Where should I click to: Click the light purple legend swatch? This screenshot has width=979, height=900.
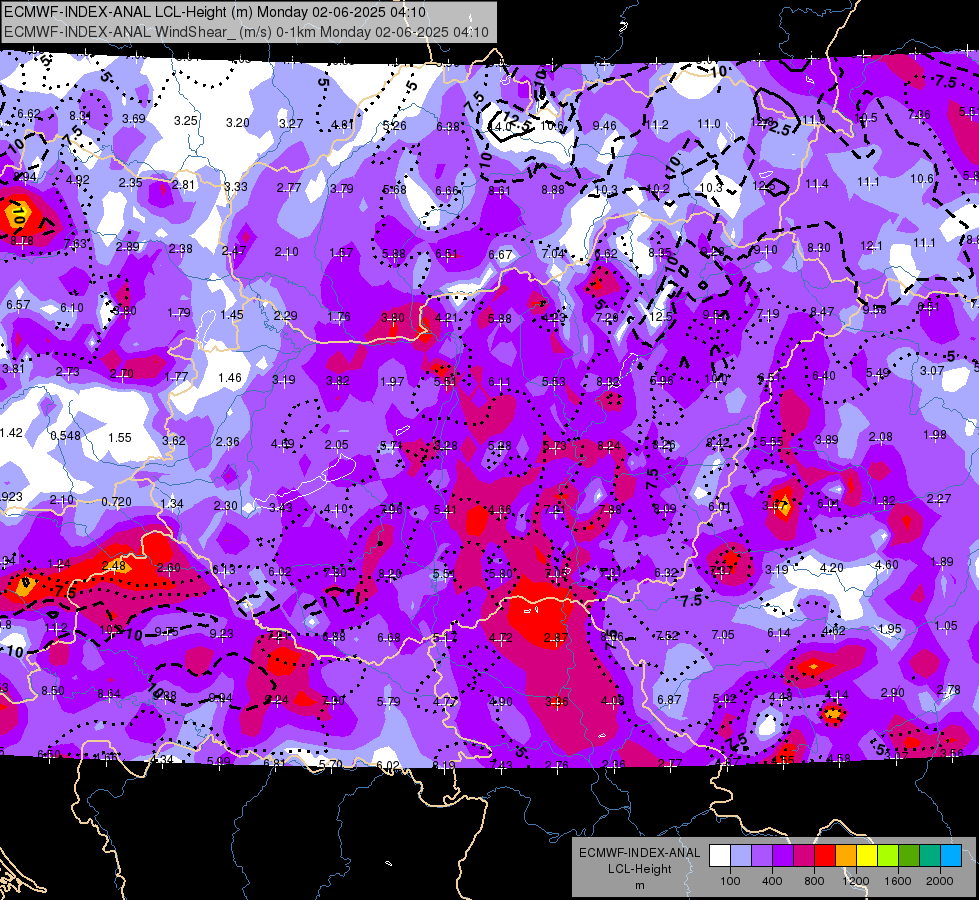pyautogui.click(x=762, y=856)
